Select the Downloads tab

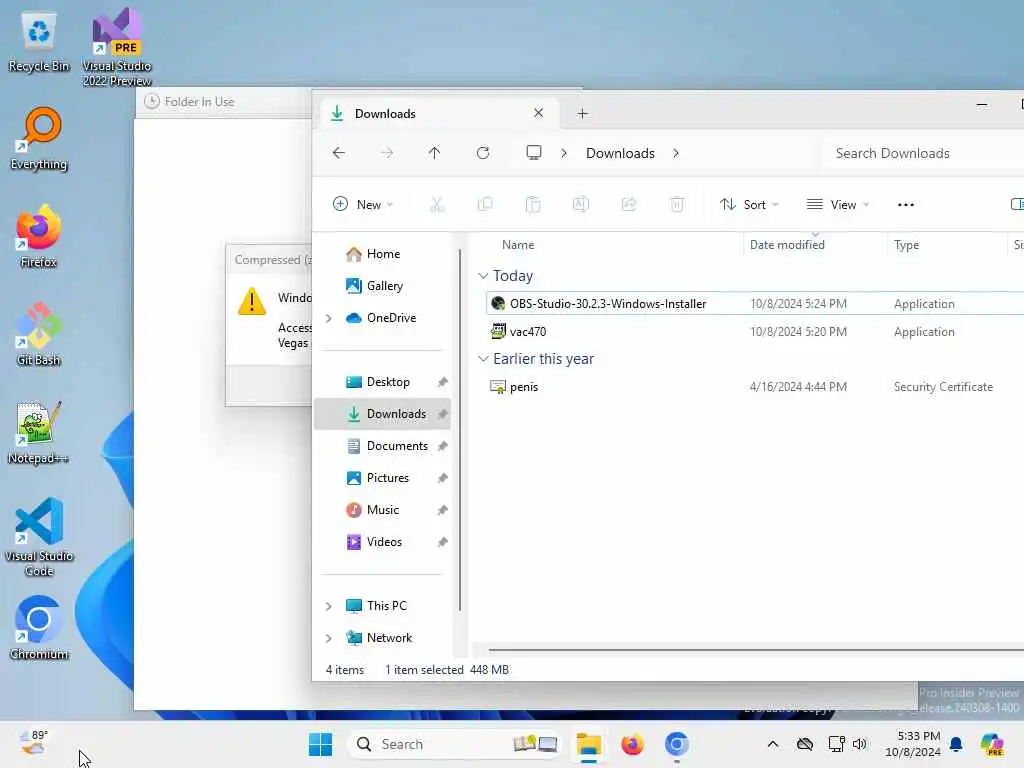click(x=439, y=114)
